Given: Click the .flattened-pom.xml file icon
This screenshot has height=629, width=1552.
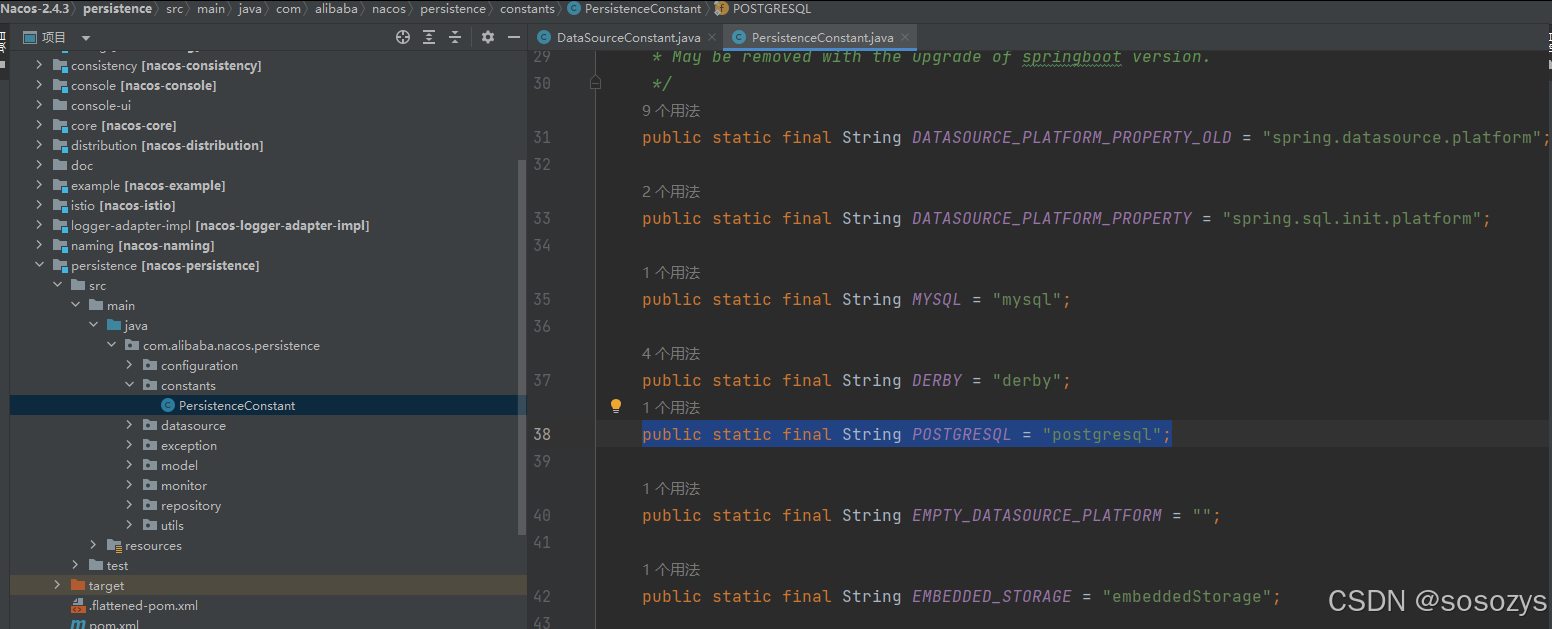Looking at the screenshot, I should 78,606.
